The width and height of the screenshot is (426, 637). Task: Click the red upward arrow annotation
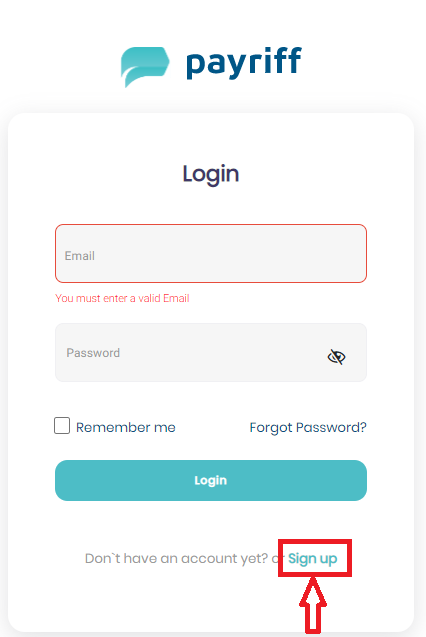click(x=313, y=605)
